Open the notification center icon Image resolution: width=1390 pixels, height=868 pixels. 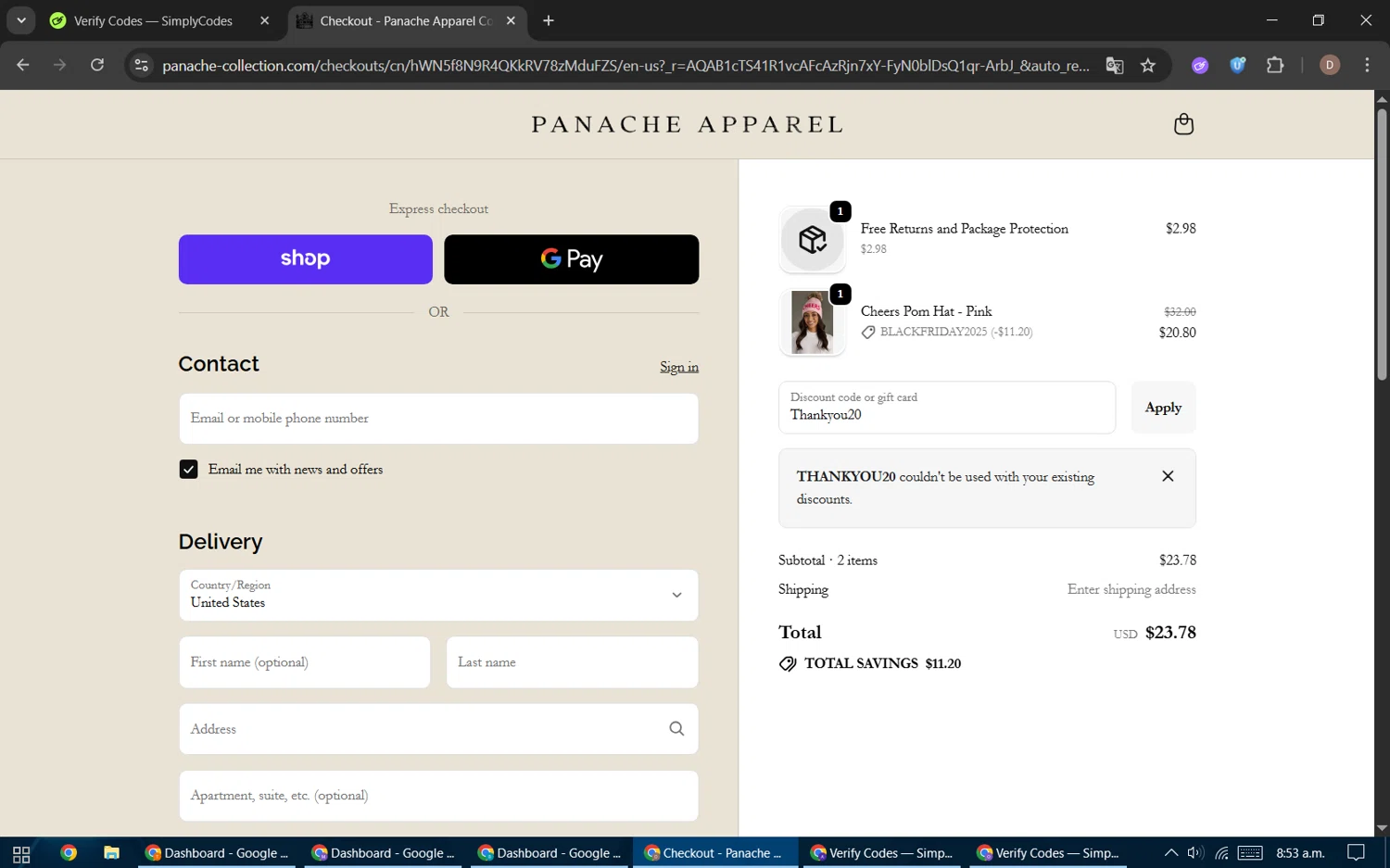click(1356, 853)
